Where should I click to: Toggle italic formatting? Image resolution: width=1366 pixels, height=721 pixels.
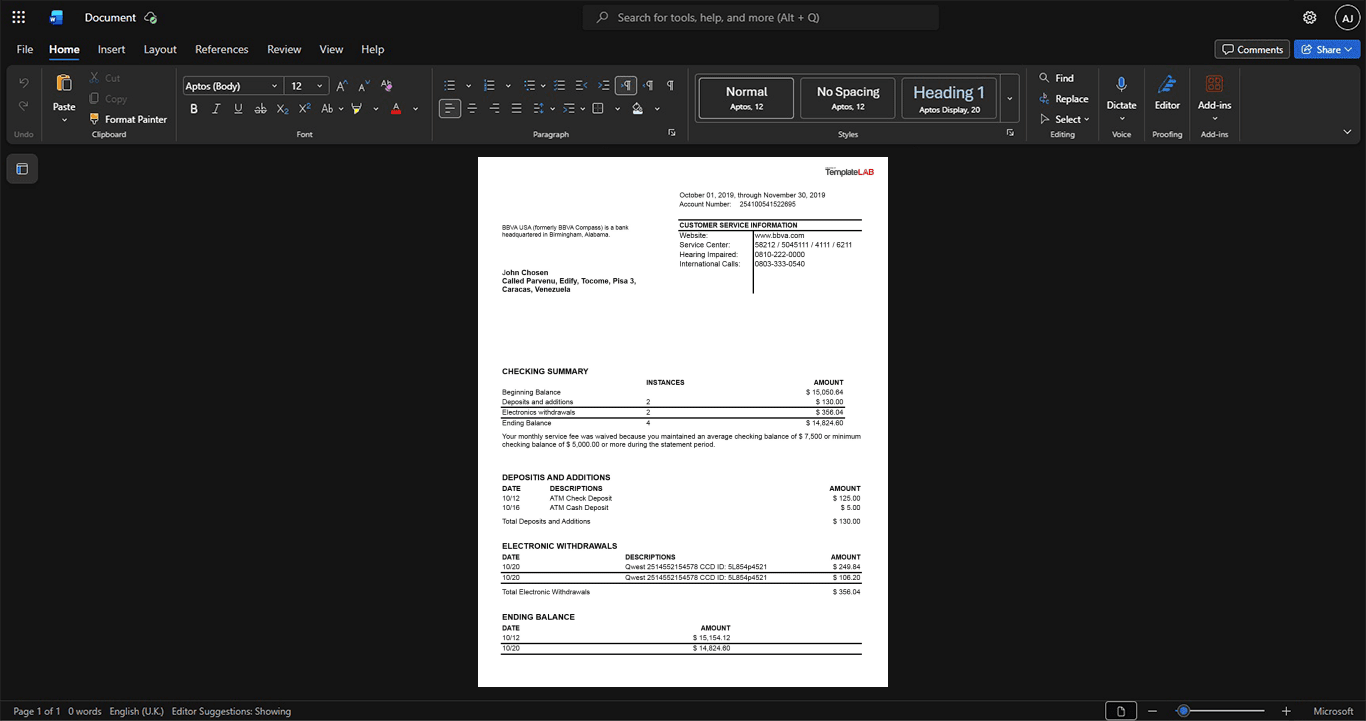click(x=216, y=108)
